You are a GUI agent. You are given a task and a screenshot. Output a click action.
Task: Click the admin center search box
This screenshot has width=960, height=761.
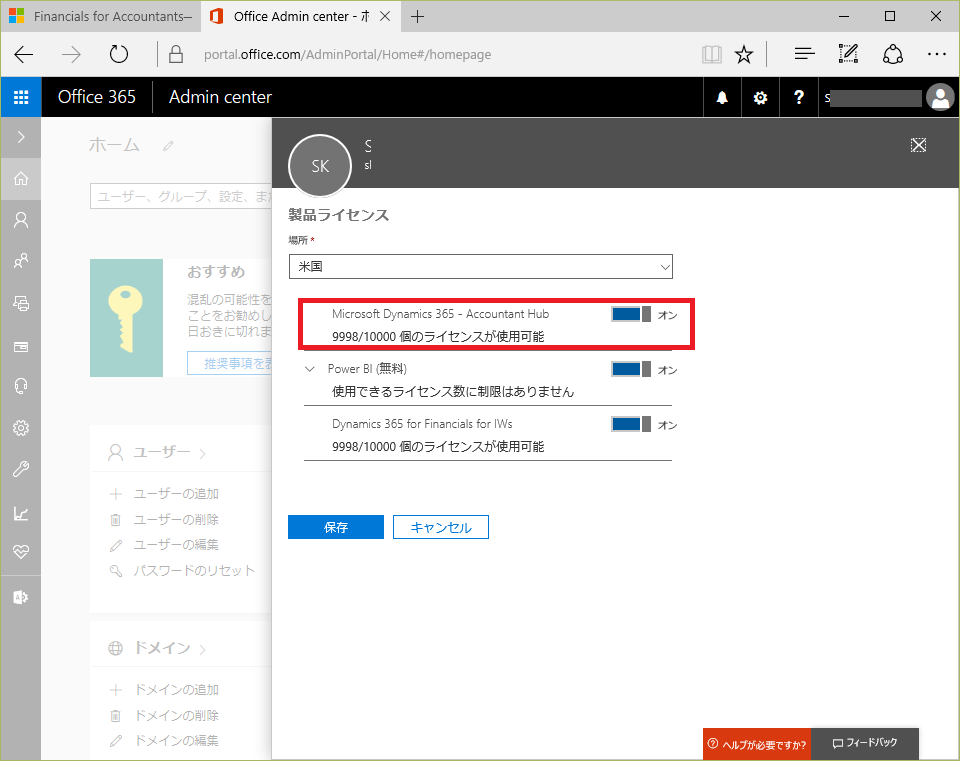(181, 196)
